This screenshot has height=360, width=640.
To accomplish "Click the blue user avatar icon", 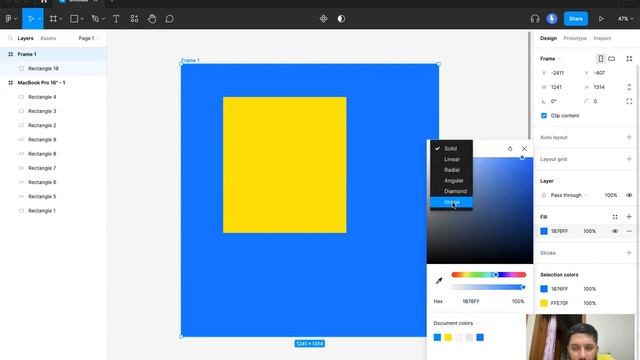I will click(x=552, y=19).
